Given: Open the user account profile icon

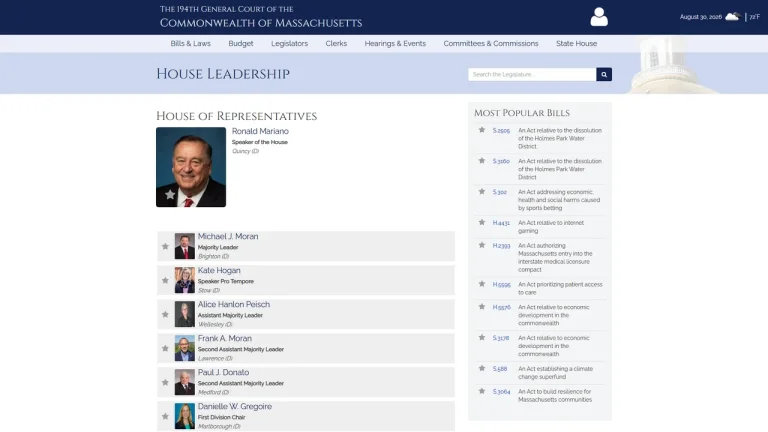Looking at the screenshot, I should 599,17.
